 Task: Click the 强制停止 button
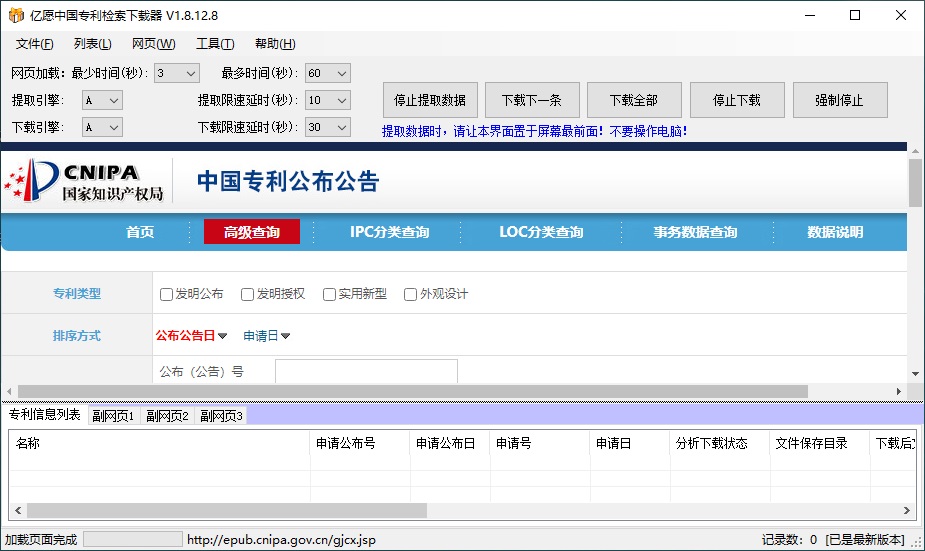point(840,100)
